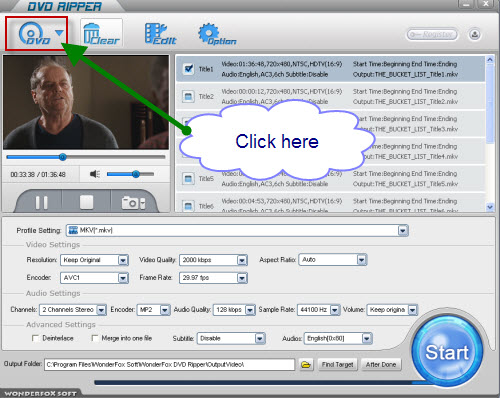Click the big blue Start button

pyautogui.click(x=447, y=351)
